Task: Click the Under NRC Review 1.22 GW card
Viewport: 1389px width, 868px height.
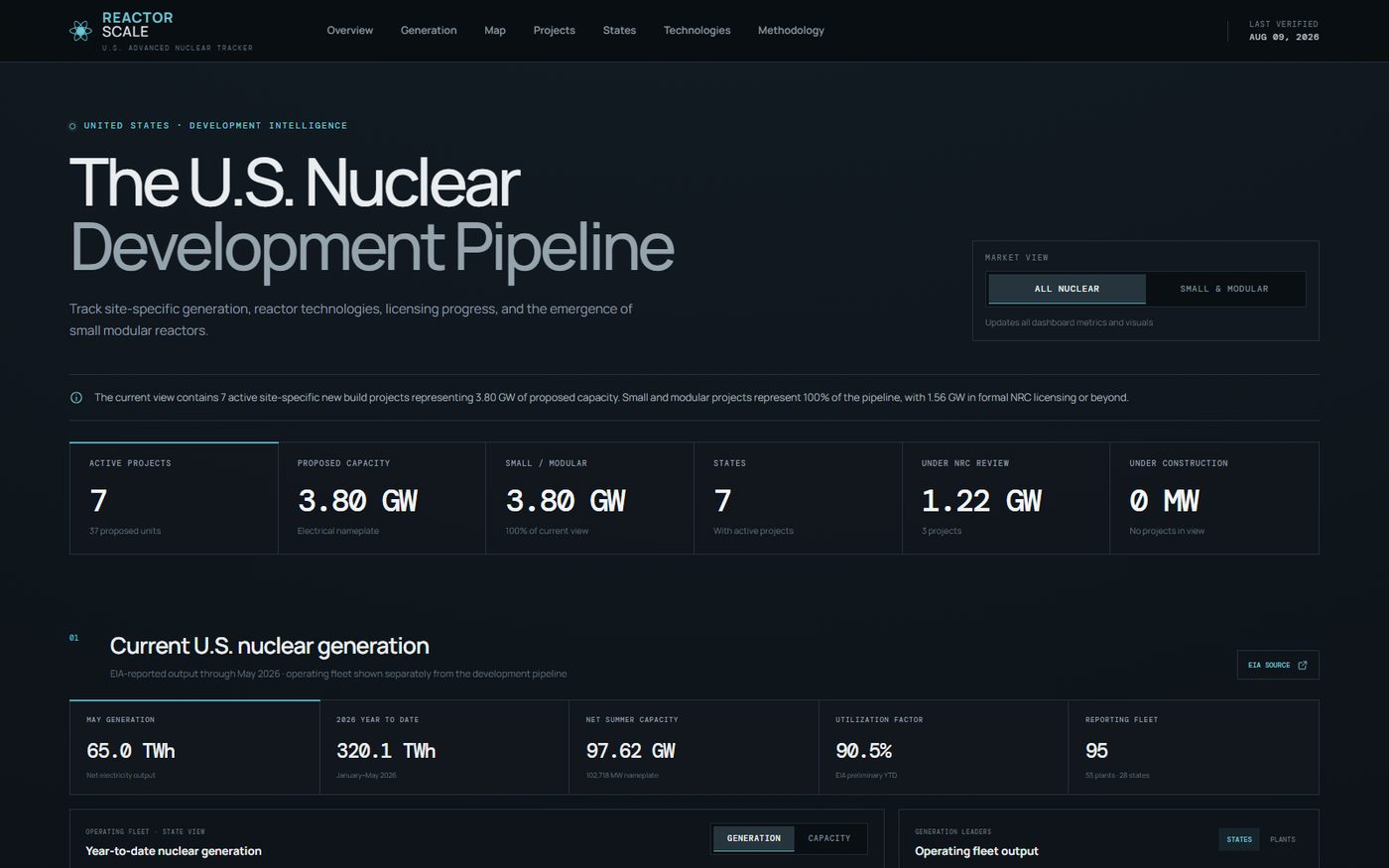Action: pyautogui.click(x=1006, y=498)
